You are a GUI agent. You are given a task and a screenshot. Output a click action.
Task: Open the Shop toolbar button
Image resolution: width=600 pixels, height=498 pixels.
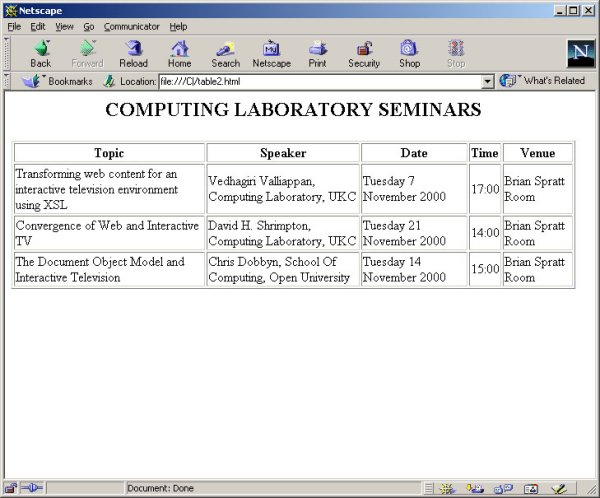tap(409, 54)
